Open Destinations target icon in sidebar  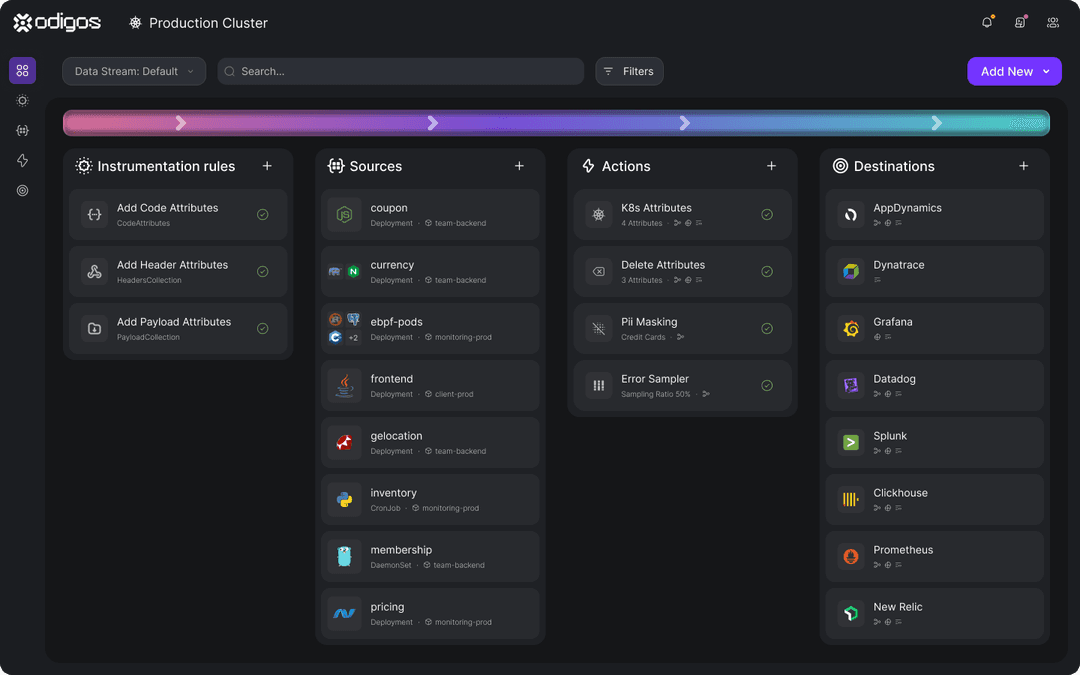coord(22,191)
